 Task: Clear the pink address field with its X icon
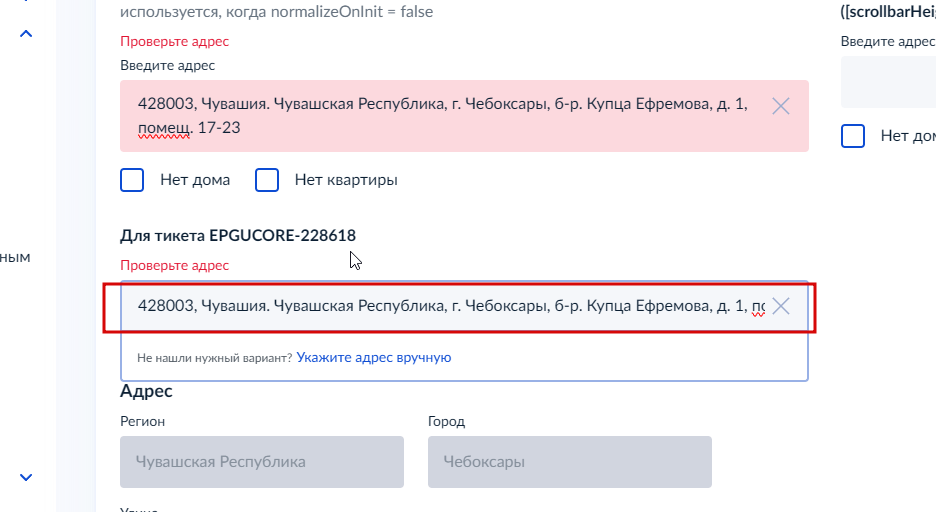tap(780, 106)
